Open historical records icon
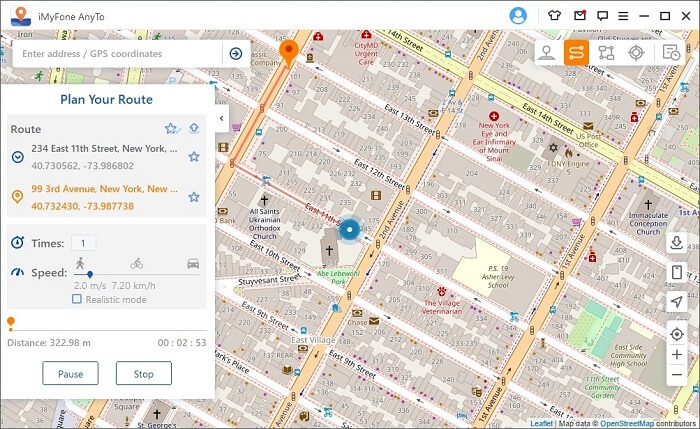This screenshot has width=700, height=429. coord(671,53)
